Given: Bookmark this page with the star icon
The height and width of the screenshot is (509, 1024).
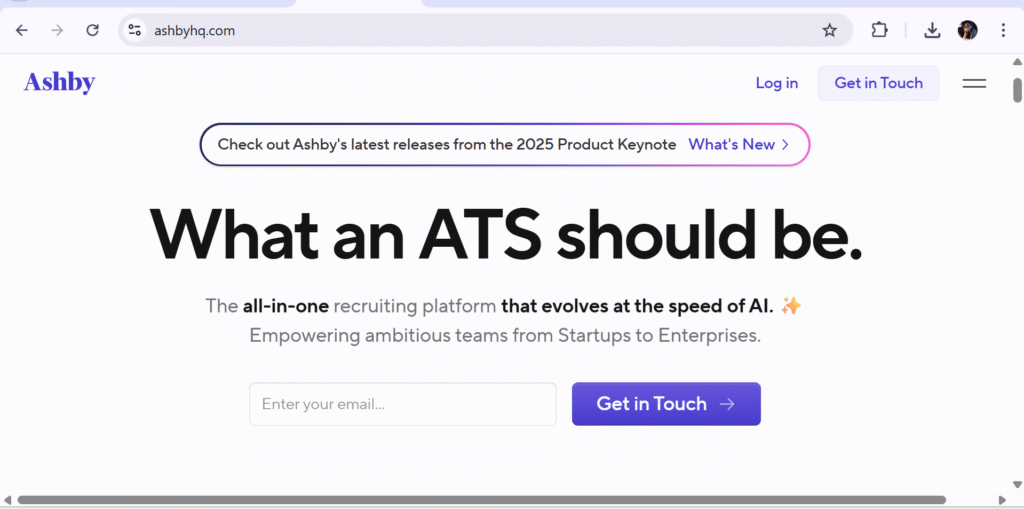Looking at the screenshot, I should click(829, 30).
